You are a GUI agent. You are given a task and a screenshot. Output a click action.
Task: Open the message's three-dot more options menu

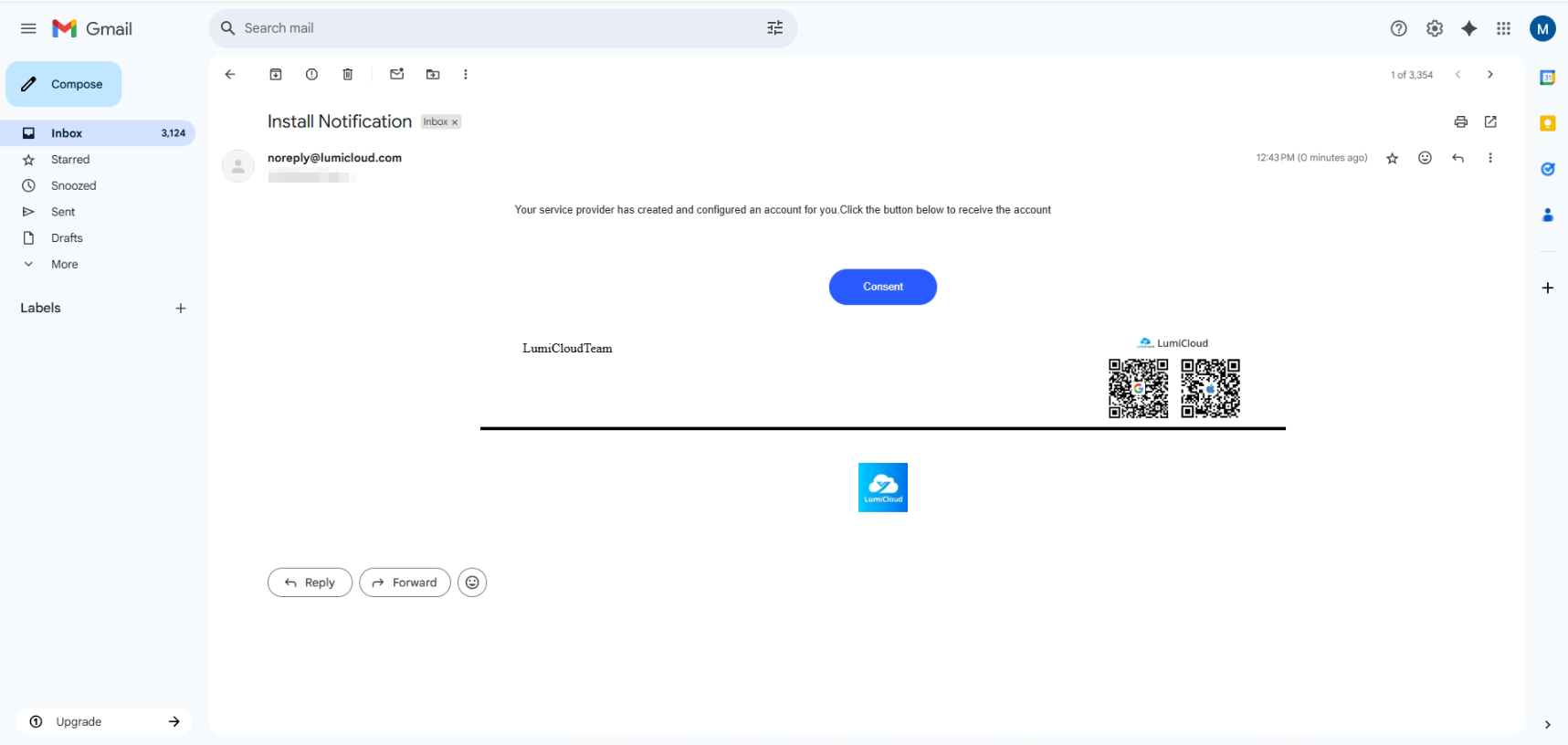pyautogui.click(x=1489, y=159)
